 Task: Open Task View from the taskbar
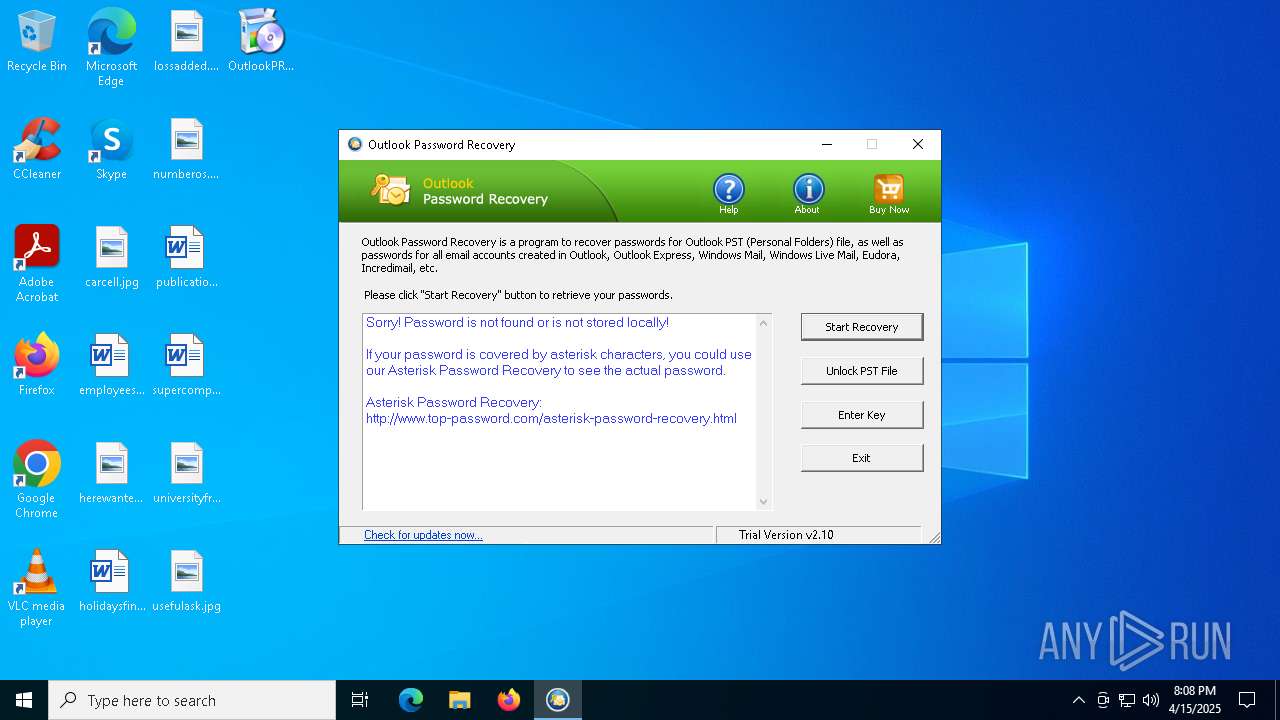coord(360,700)
